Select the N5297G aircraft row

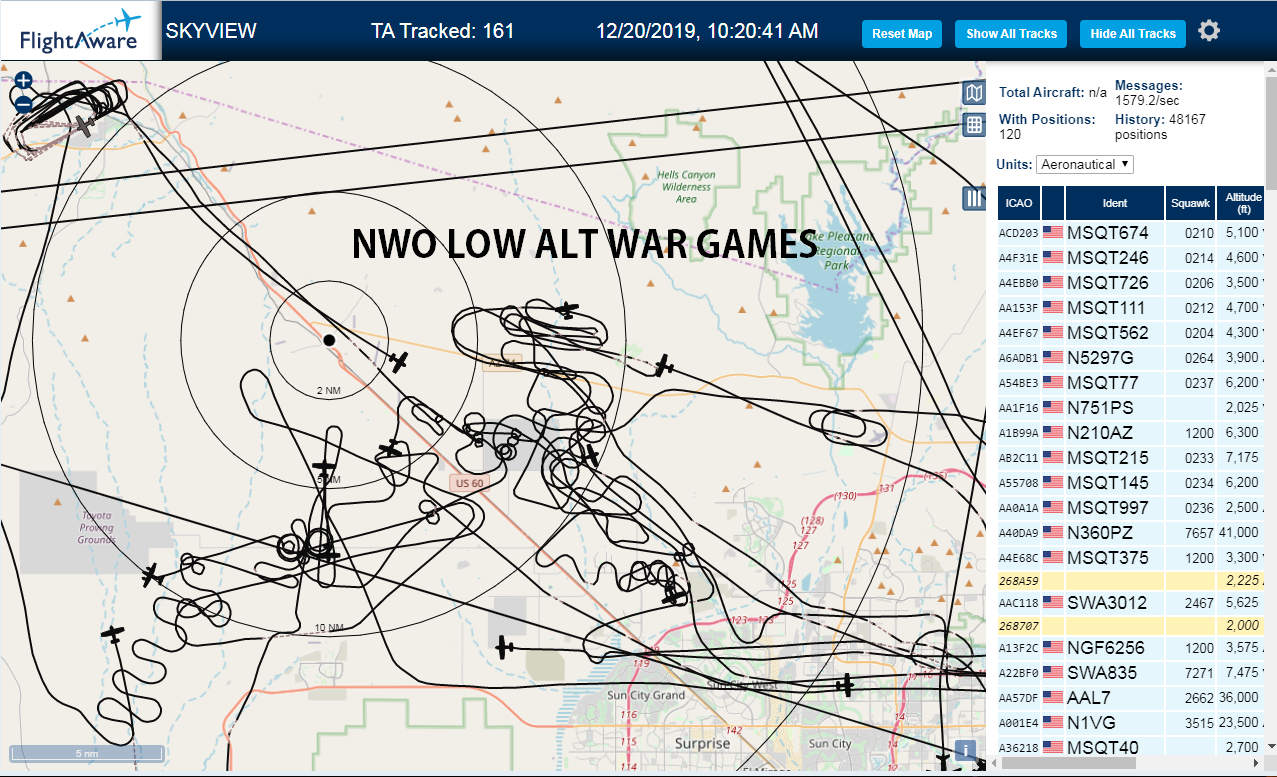(1131, 358)
